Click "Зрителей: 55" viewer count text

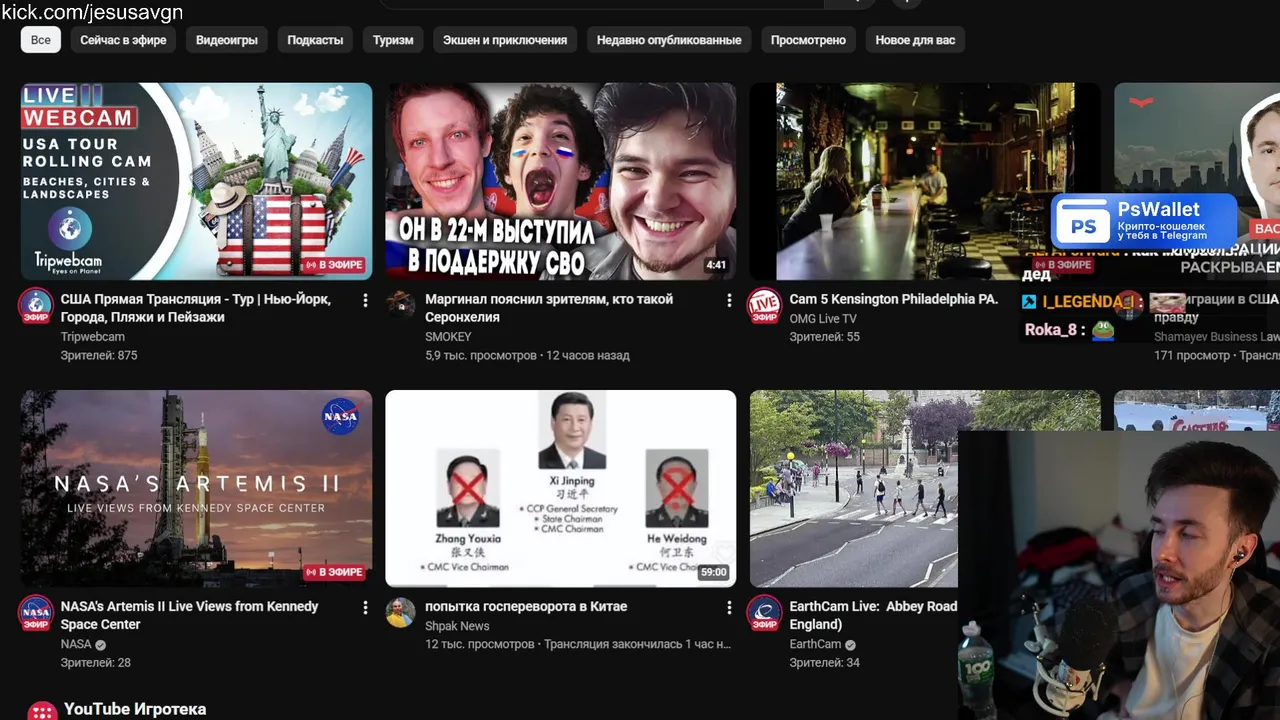pyautogui.click(x=825, y=337)
